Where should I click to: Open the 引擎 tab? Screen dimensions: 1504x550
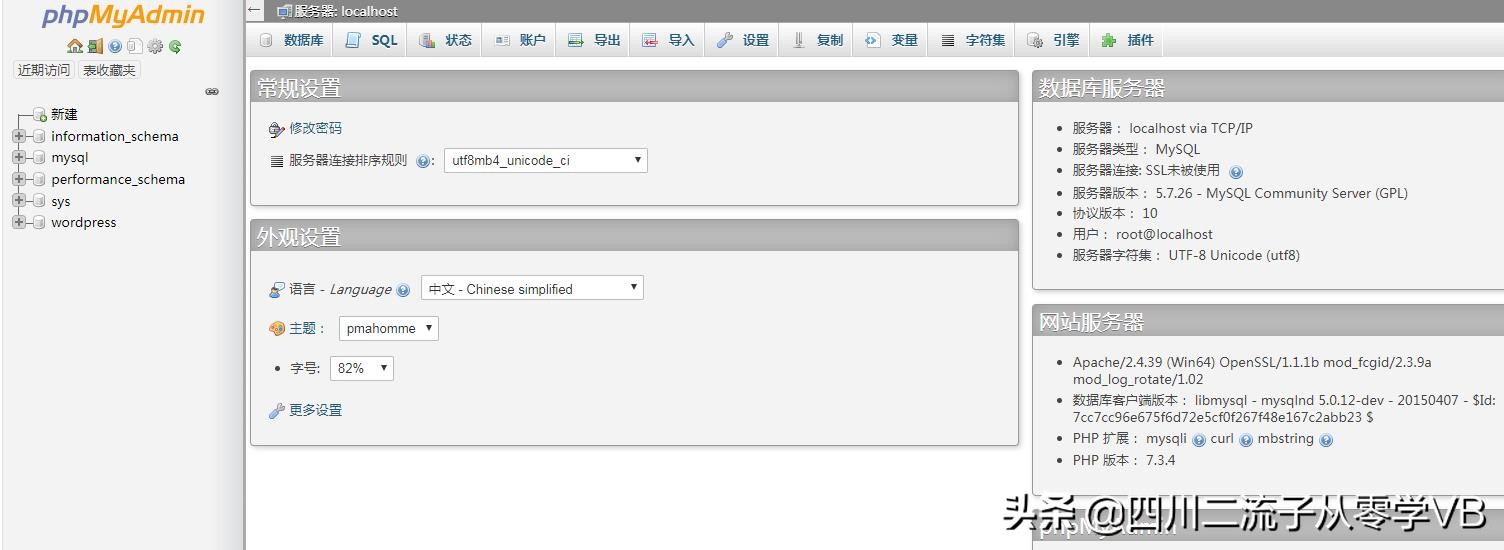(x=1053, y=40)
